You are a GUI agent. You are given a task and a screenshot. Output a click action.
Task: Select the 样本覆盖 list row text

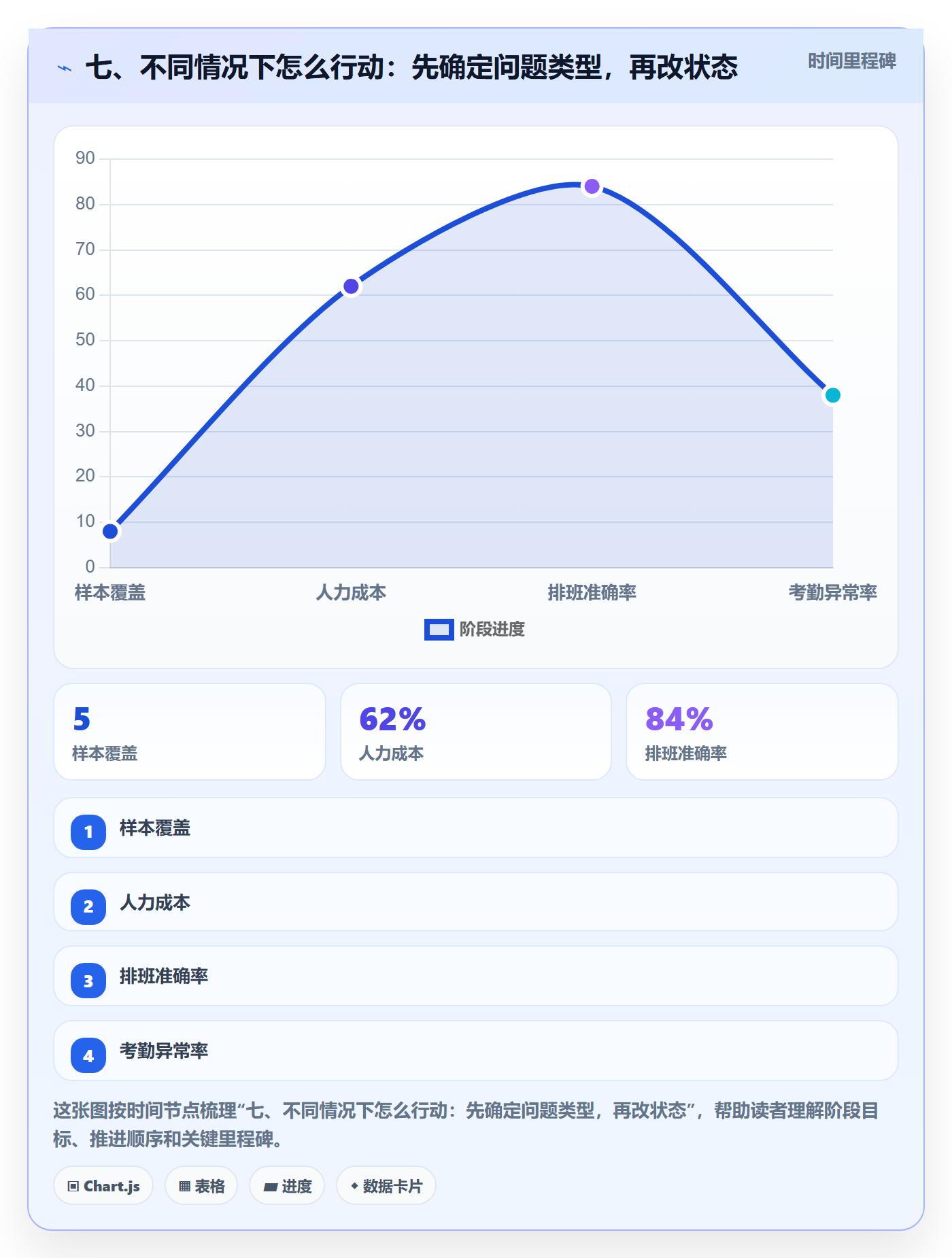pyautogui.click(x=155, y=828)
